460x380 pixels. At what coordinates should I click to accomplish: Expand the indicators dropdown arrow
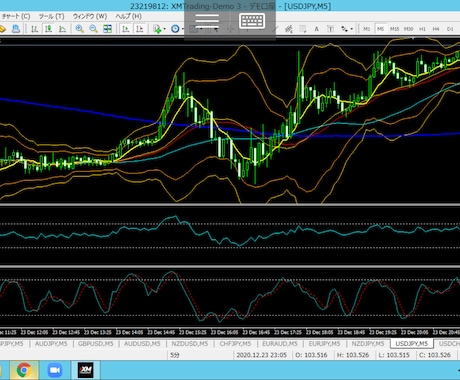(x=164, y=29)
